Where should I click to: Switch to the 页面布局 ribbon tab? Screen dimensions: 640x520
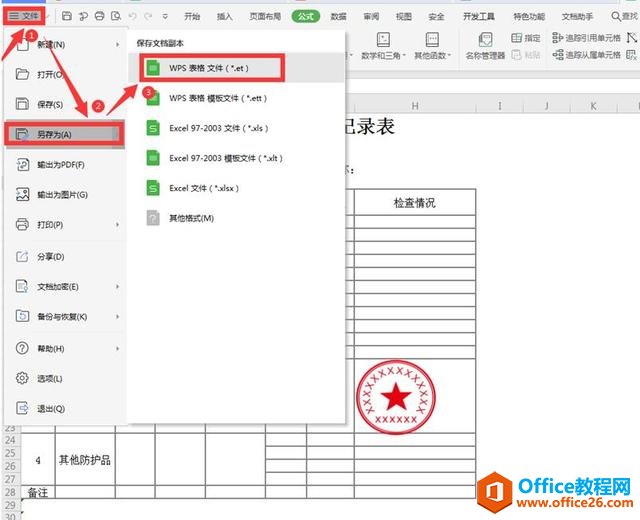tap(265, 16)
